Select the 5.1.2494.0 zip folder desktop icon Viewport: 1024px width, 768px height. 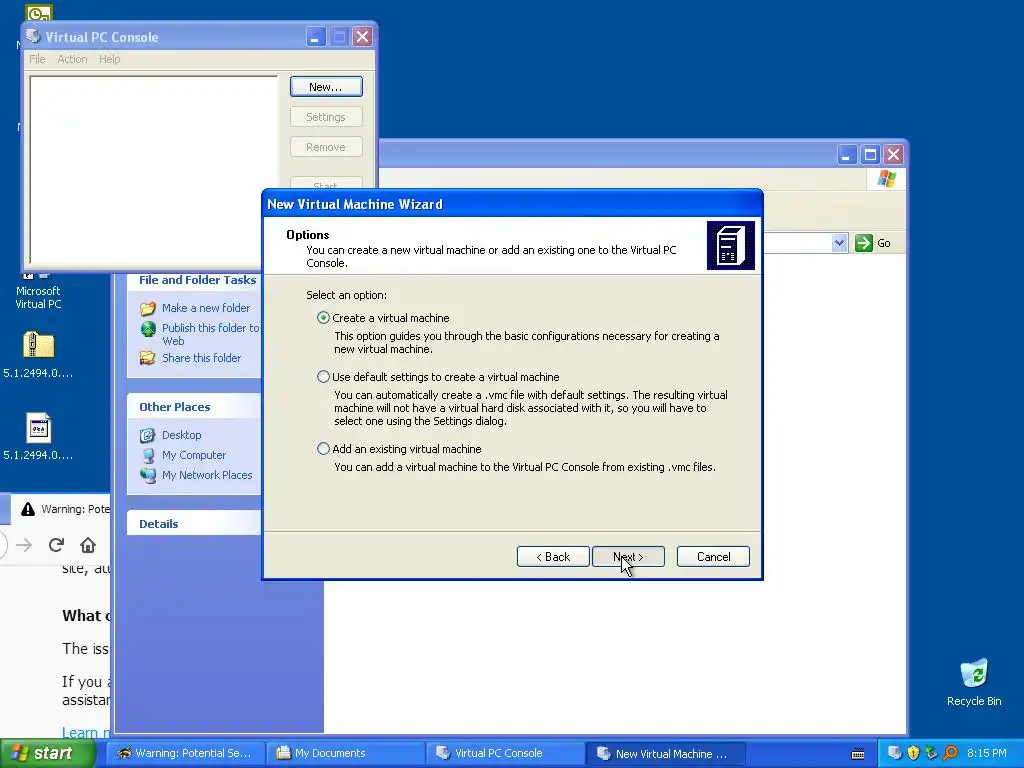click(x=38, y=355)
